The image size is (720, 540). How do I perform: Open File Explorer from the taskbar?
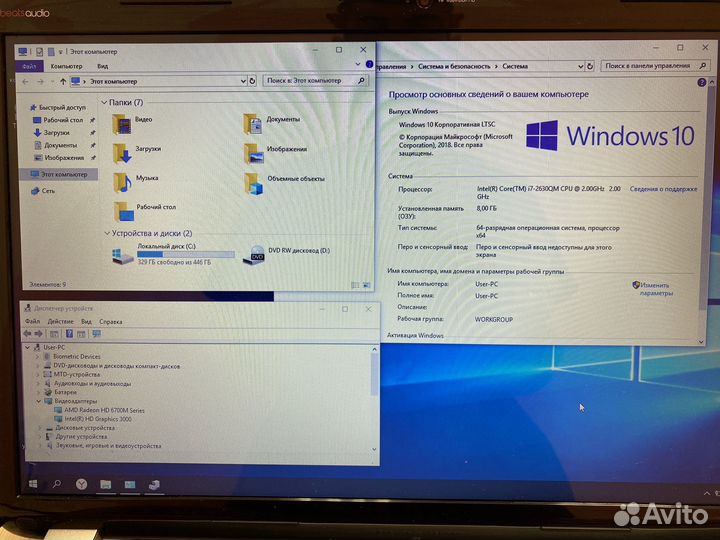106,484
